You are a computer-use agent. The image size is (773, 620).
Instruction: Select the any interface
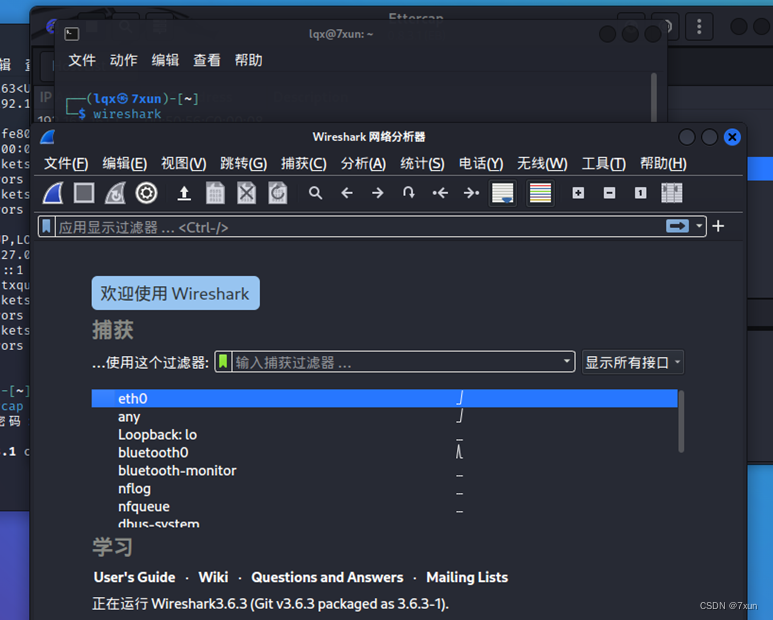385,416
